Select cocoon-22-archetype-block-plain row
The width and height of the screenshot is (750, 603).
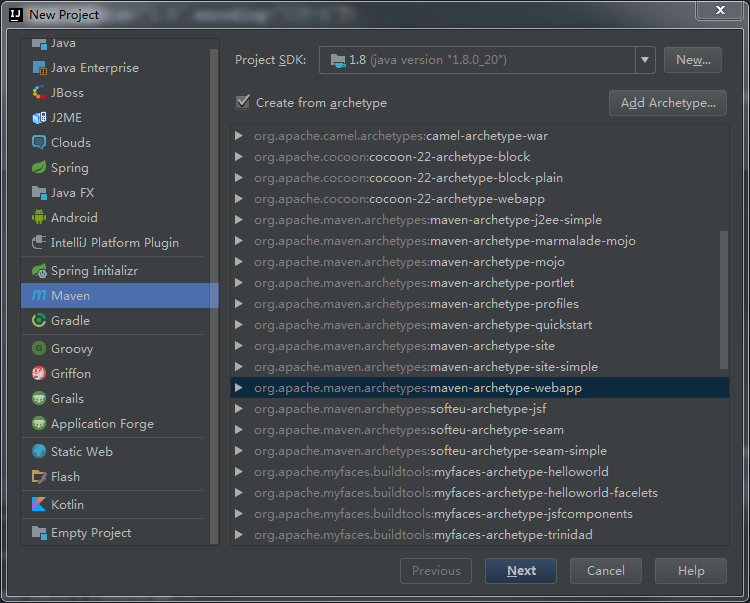(480, 178)
